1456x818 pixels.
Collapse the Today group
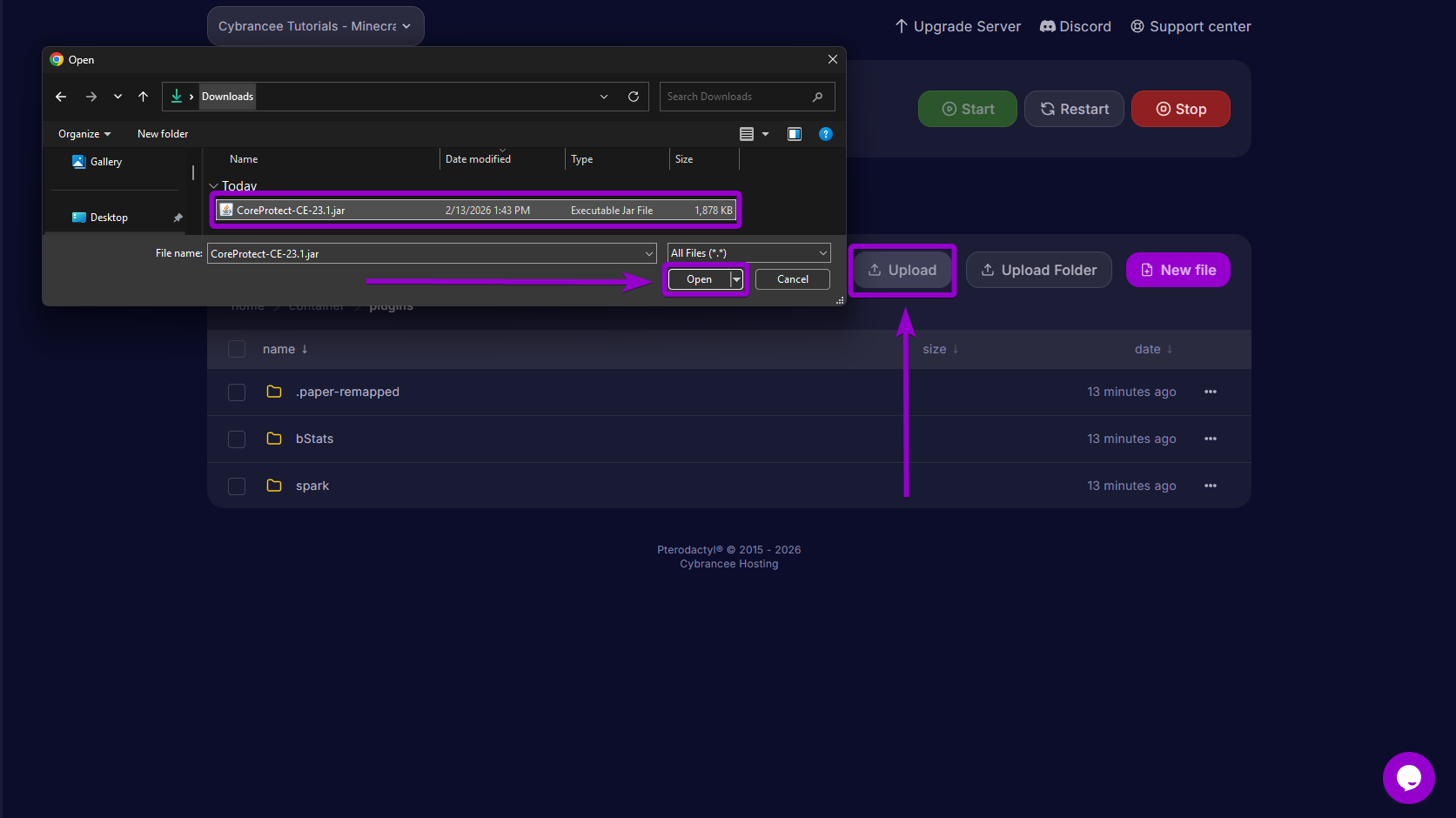[x=214, y=186]
